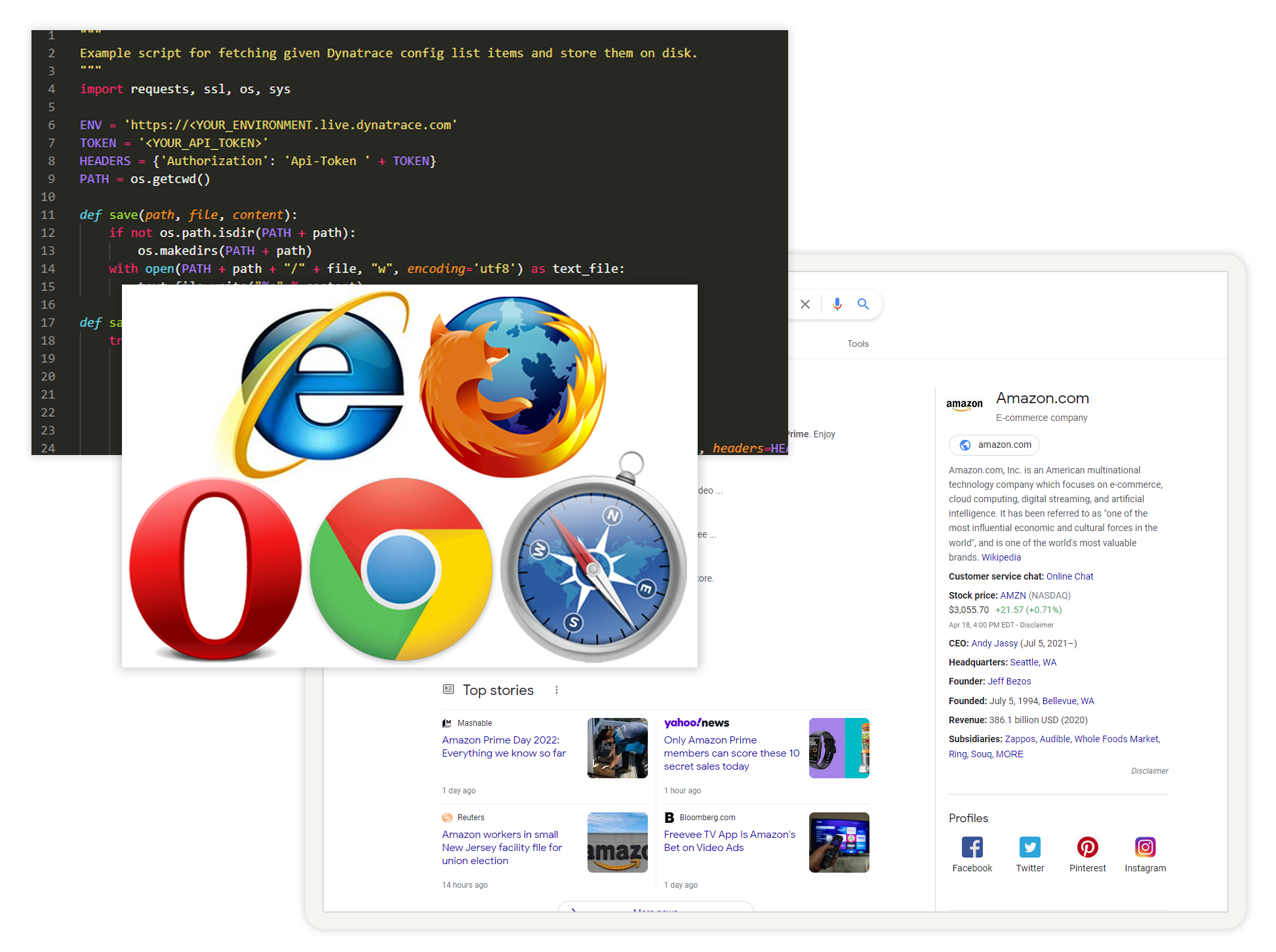Open the Facebook profile icon
The height and width of the screenshot is (952, 1276).
pyautogui.click(x=972, y=847)
